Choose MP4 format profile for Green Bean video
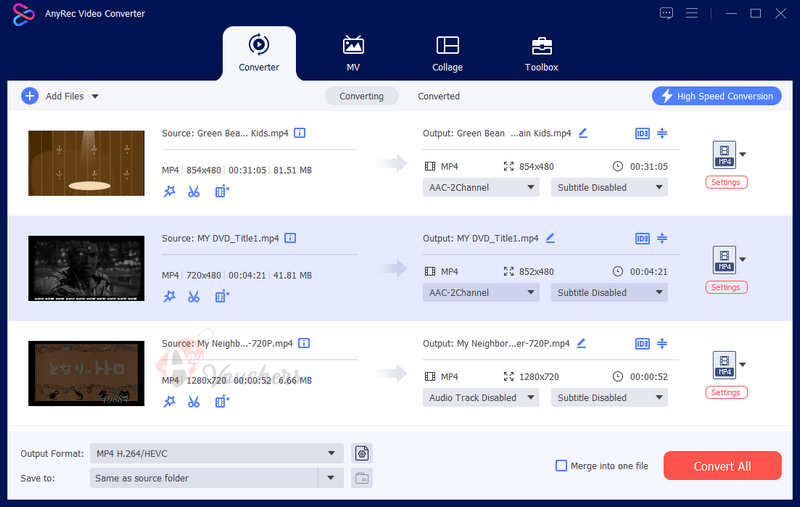 point(729,155)
